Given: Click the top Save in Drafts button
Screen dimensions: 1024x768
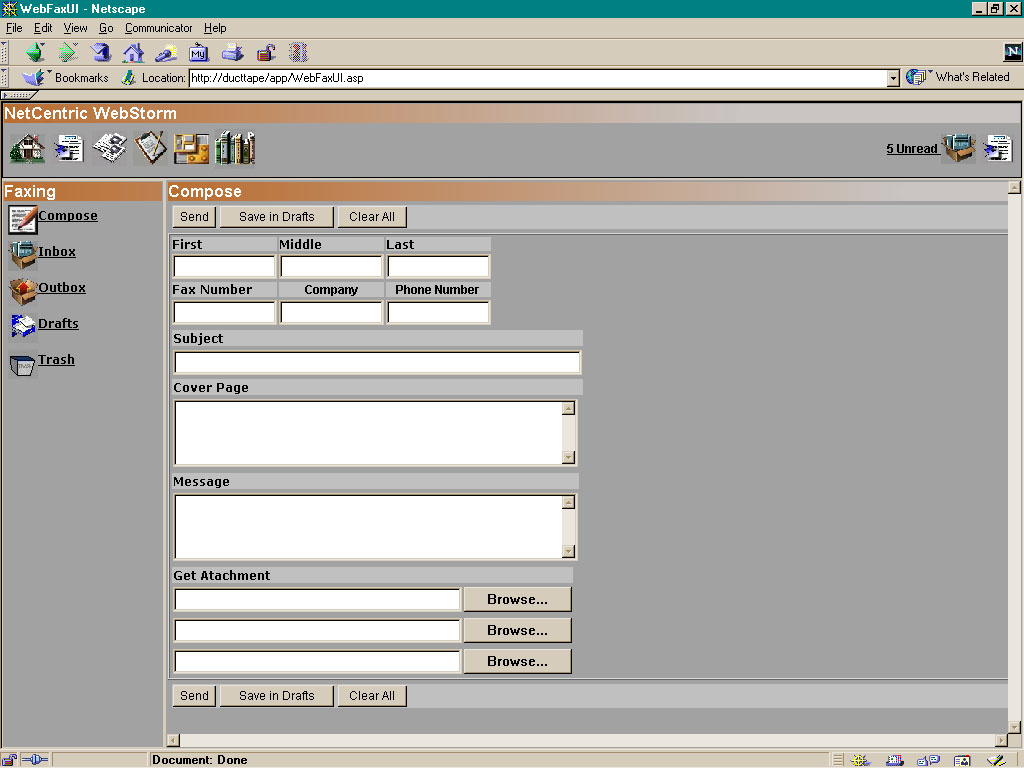Looking at the screenshot, I should [x=276, y=217].
